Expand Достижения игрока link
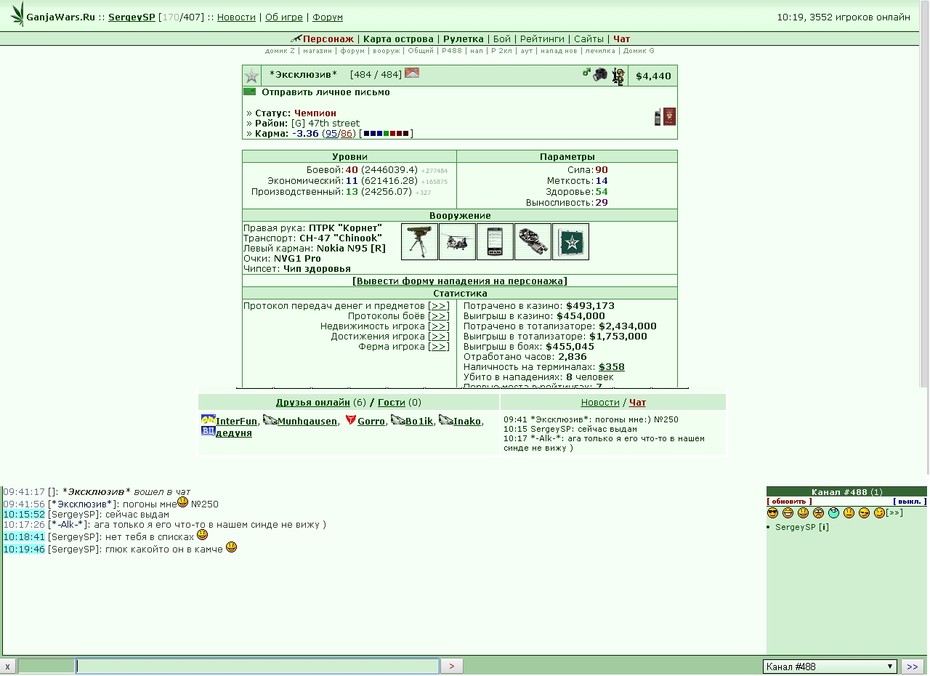The height and width of the screenshot is (676, 930). 438,336
